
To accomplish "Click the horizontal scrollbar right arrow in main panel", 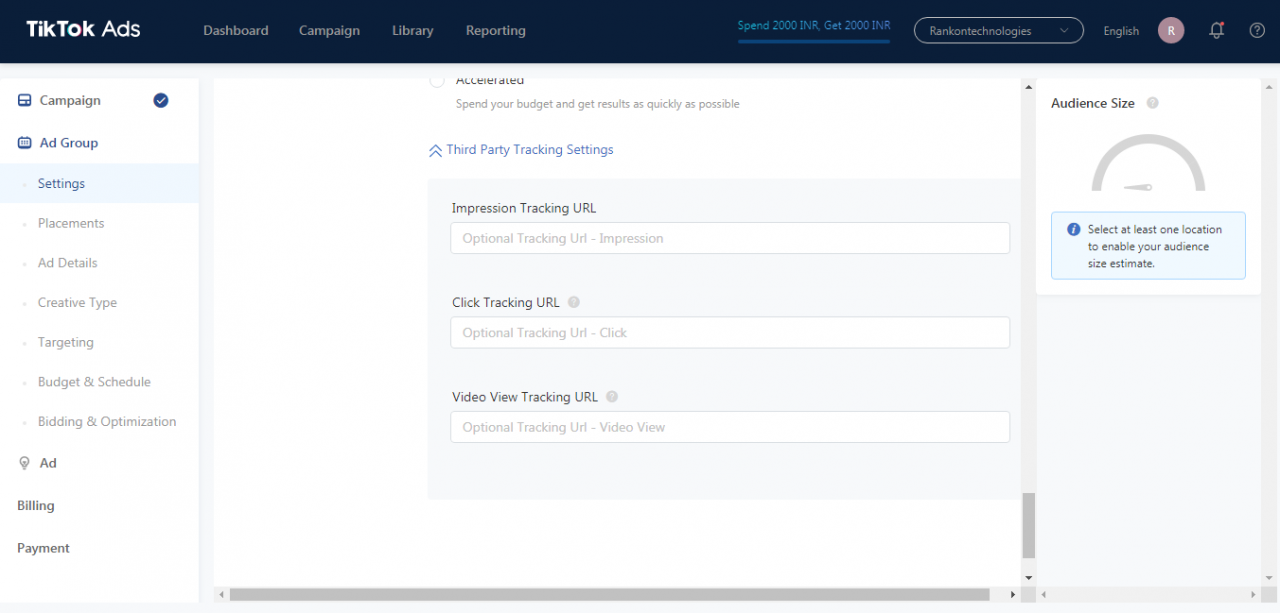I will point(1014,594).
